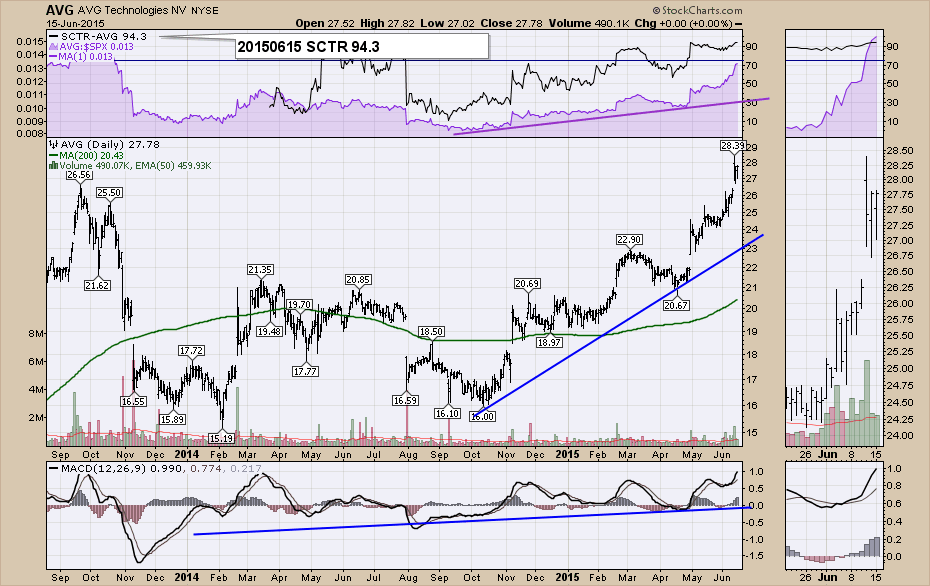This screenshot has height=586, width=930.
Task: Click the chart date '15-Jun-2015'
Action: pyautogui.click(x=75, y=24)
